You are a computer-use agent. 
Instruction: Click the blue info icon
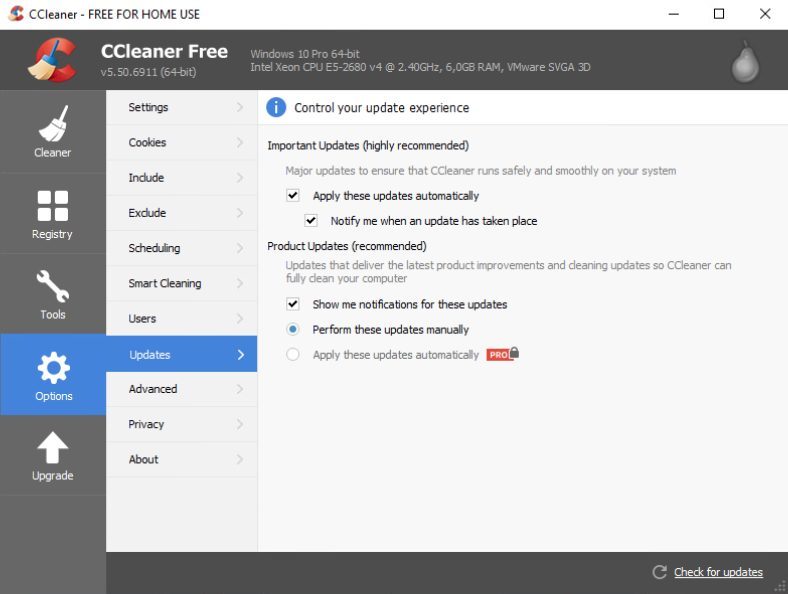276,107
